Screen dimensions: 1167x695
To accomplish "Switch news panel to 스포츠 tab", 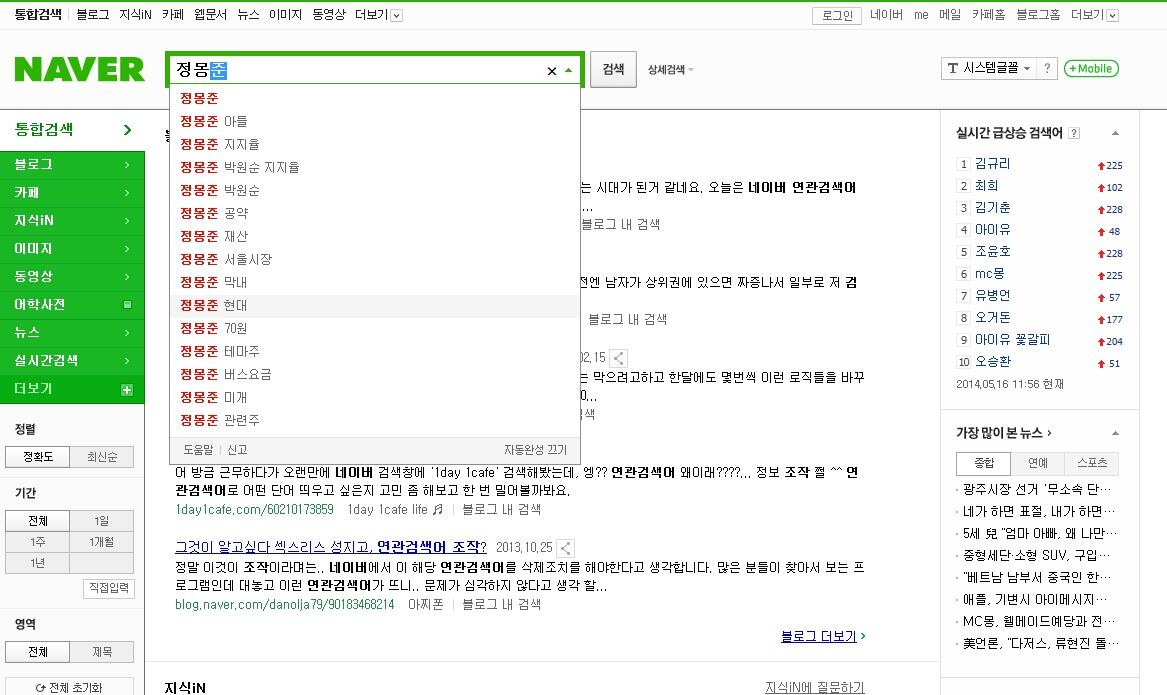I will (1092, 463).
